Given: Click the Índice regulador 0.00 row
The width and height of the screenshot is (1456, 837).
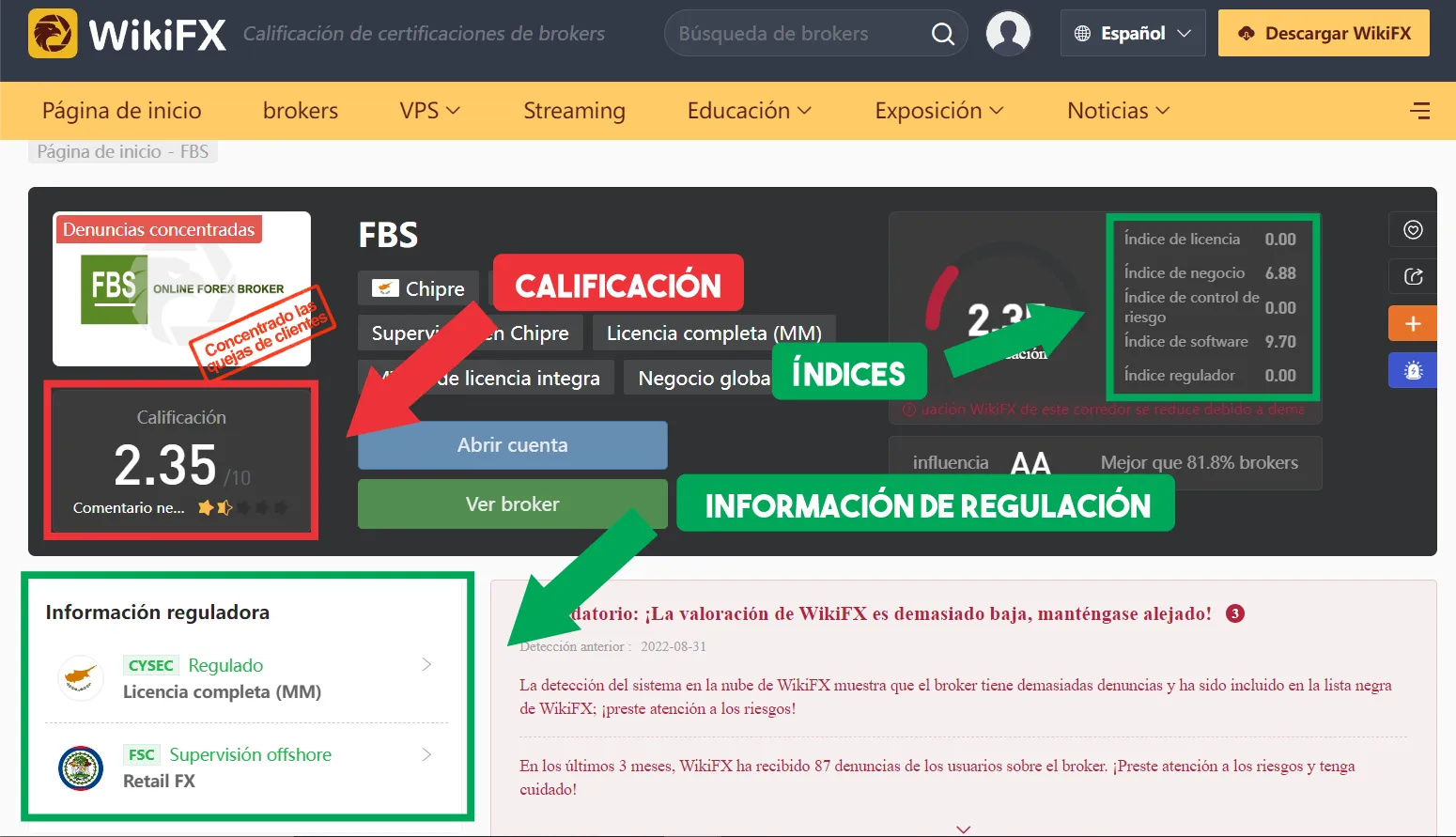Looking at the screenshot, I should click(1210, 375).
